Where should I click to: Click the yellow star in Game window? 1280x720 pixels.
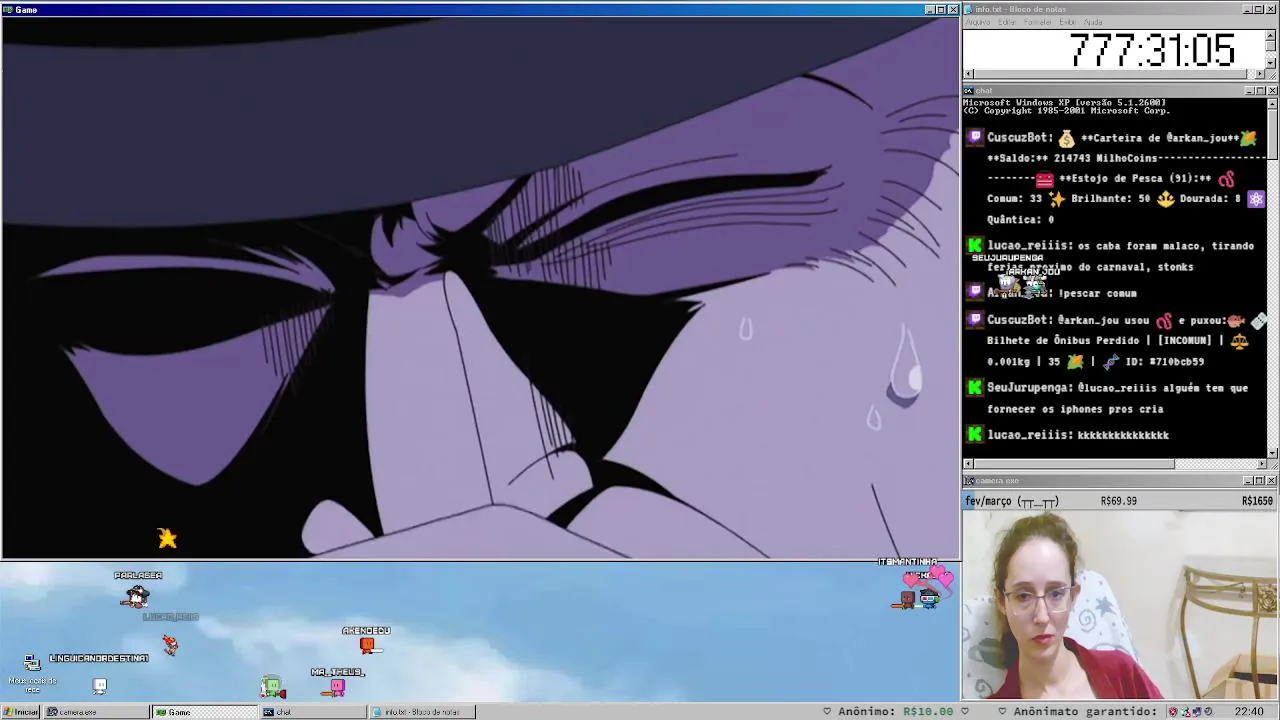[x=167, y=539]
